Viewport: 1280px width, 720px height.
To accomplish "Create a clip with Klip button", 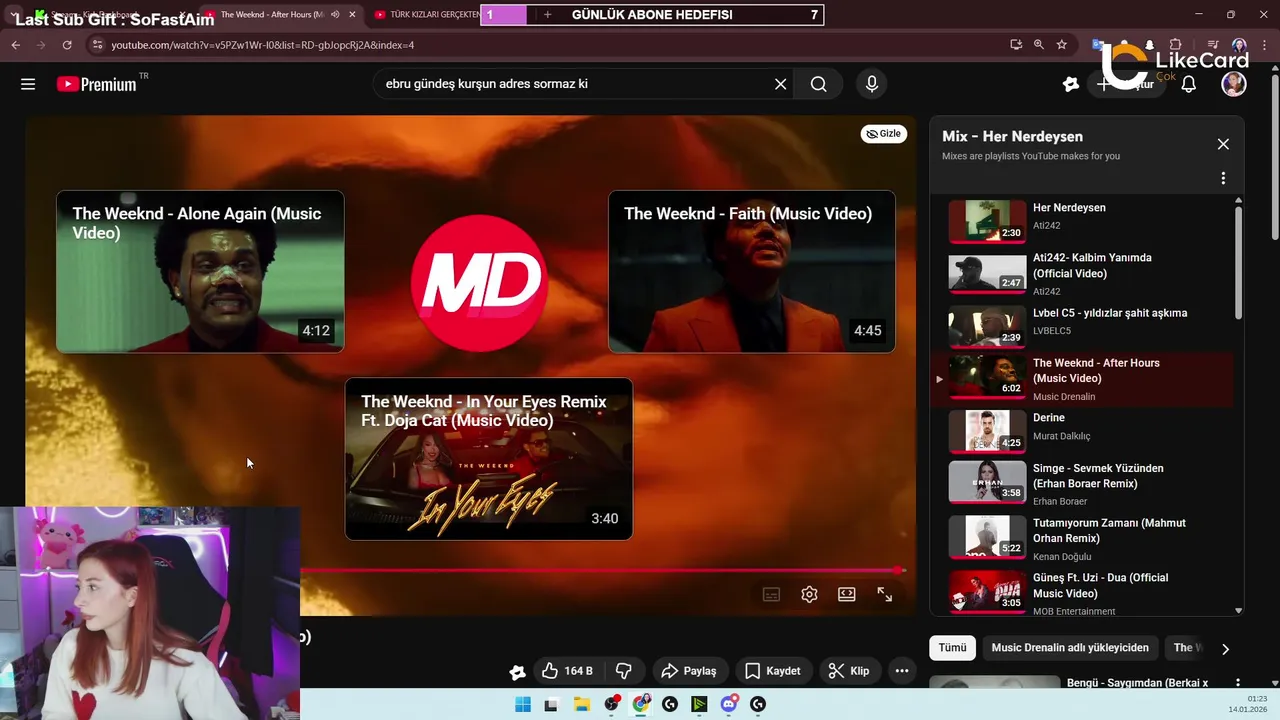I will point(849,671).
